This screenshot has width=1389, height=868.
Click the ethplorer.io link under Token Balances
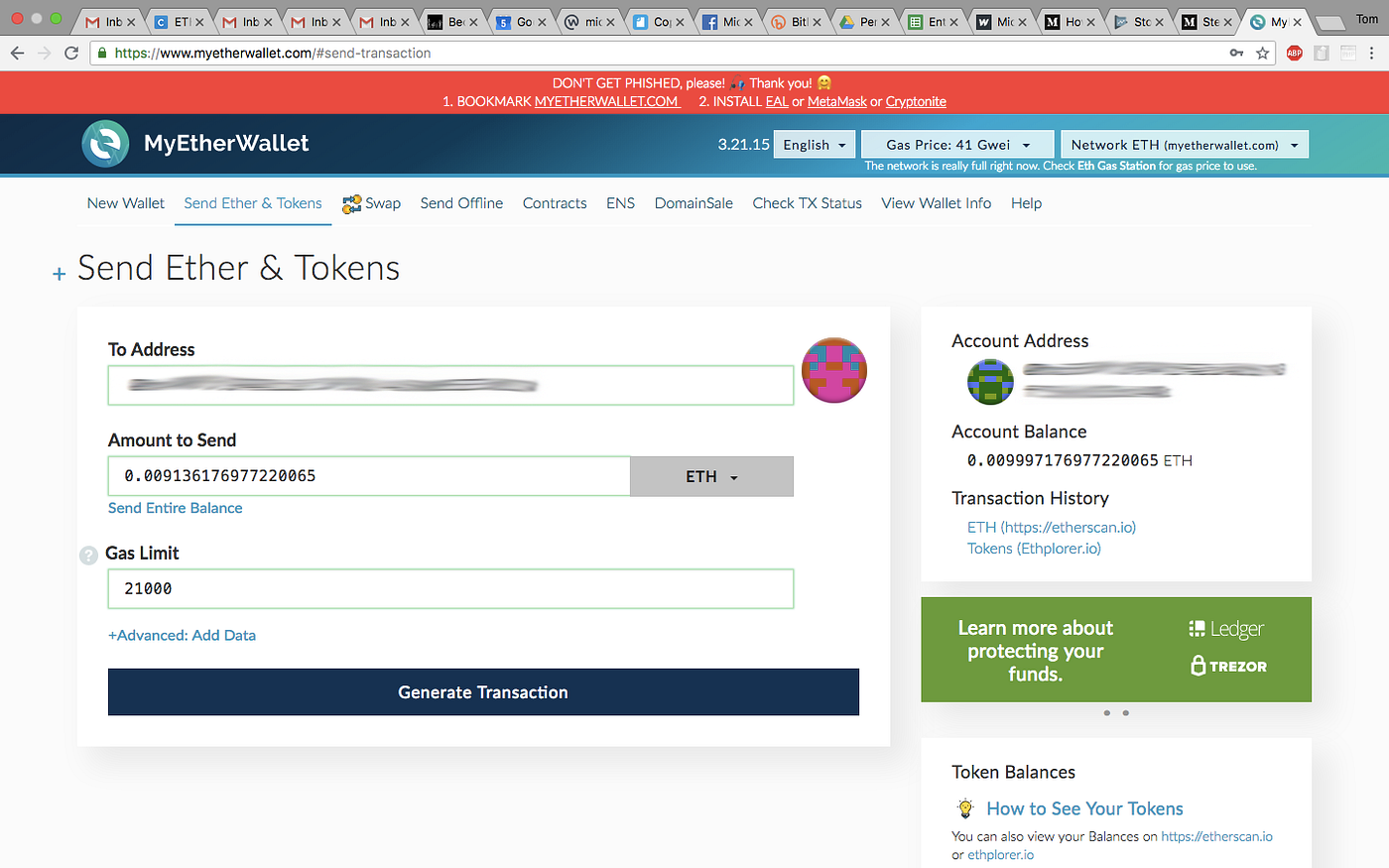1000,855
